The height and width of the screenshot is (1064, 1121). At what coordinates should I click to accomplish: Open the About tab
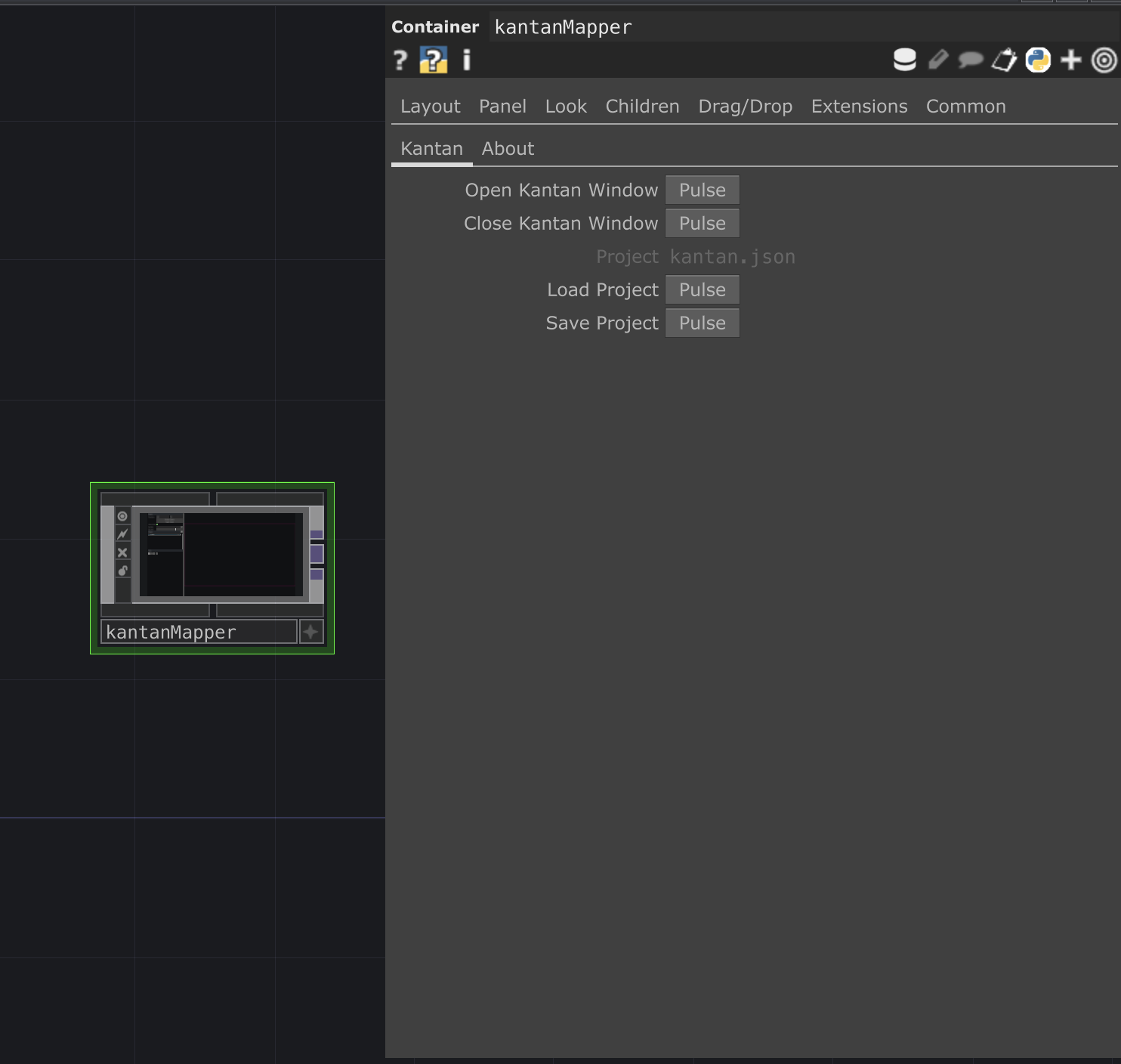(x=508, y=149)
